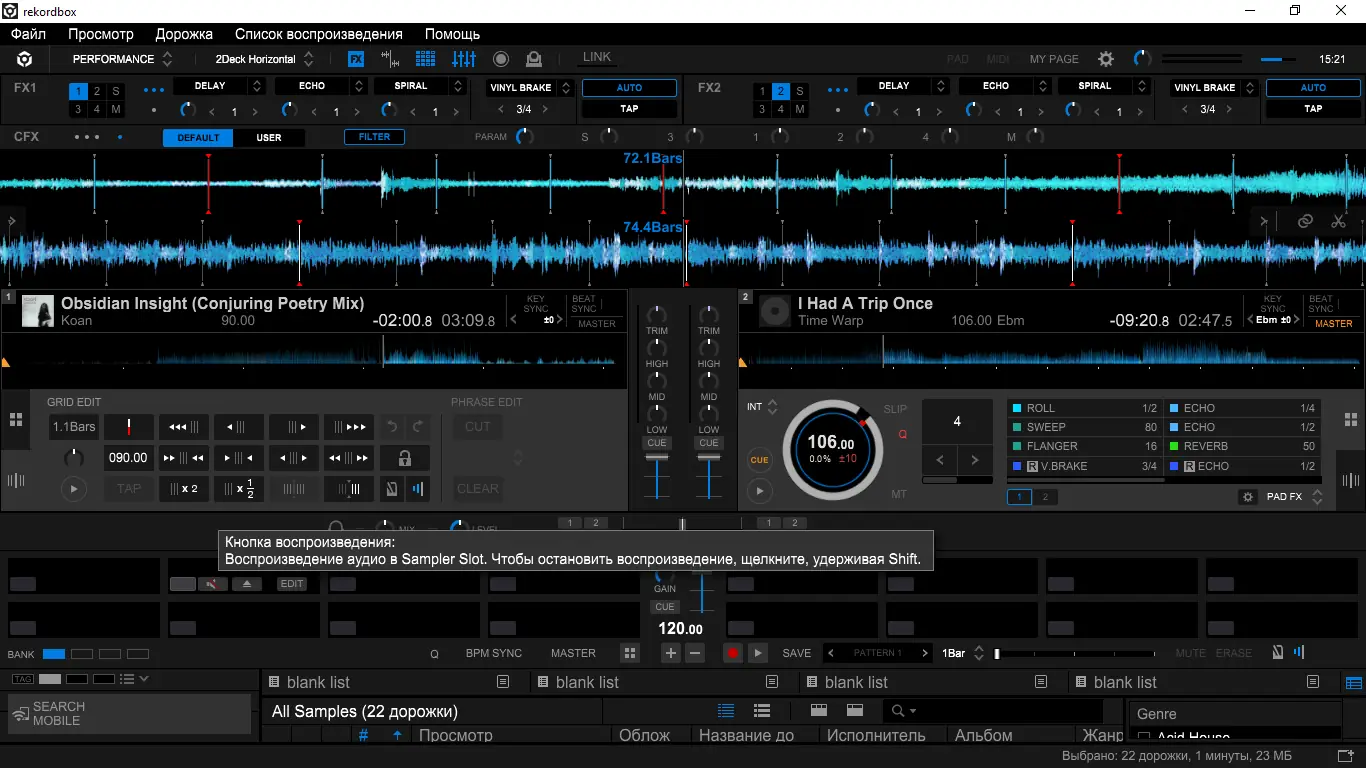Click the SEARCH MOBILE button
The height and width of the screenshot is (768, 1366).
point(129,714)
